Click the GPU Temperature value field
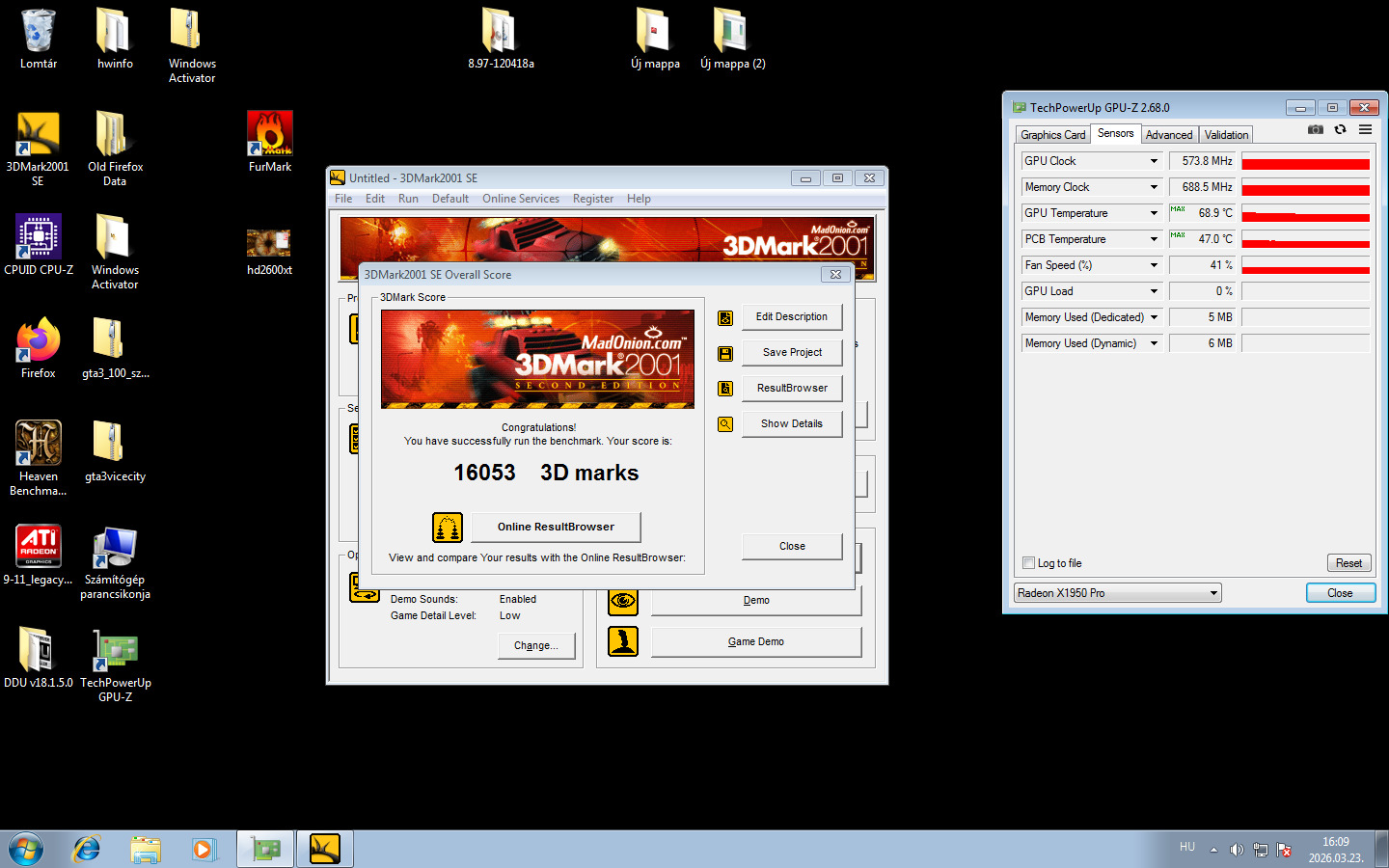This screenshot has height=868, width=1389. tap(1202, 213)
